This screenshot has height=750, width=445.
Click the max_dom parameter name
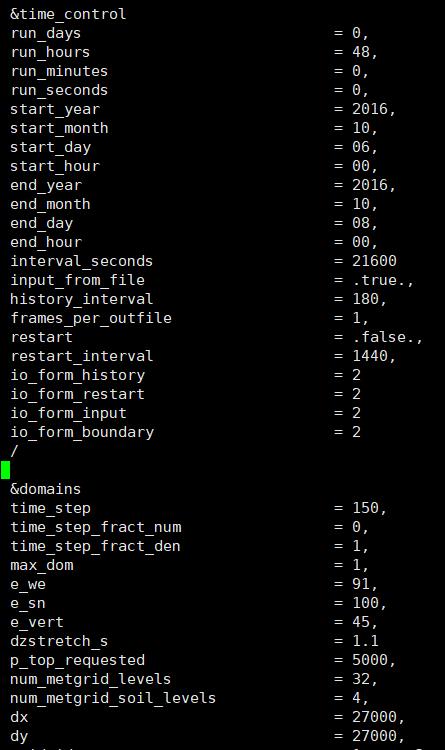[x=42, y=565]
